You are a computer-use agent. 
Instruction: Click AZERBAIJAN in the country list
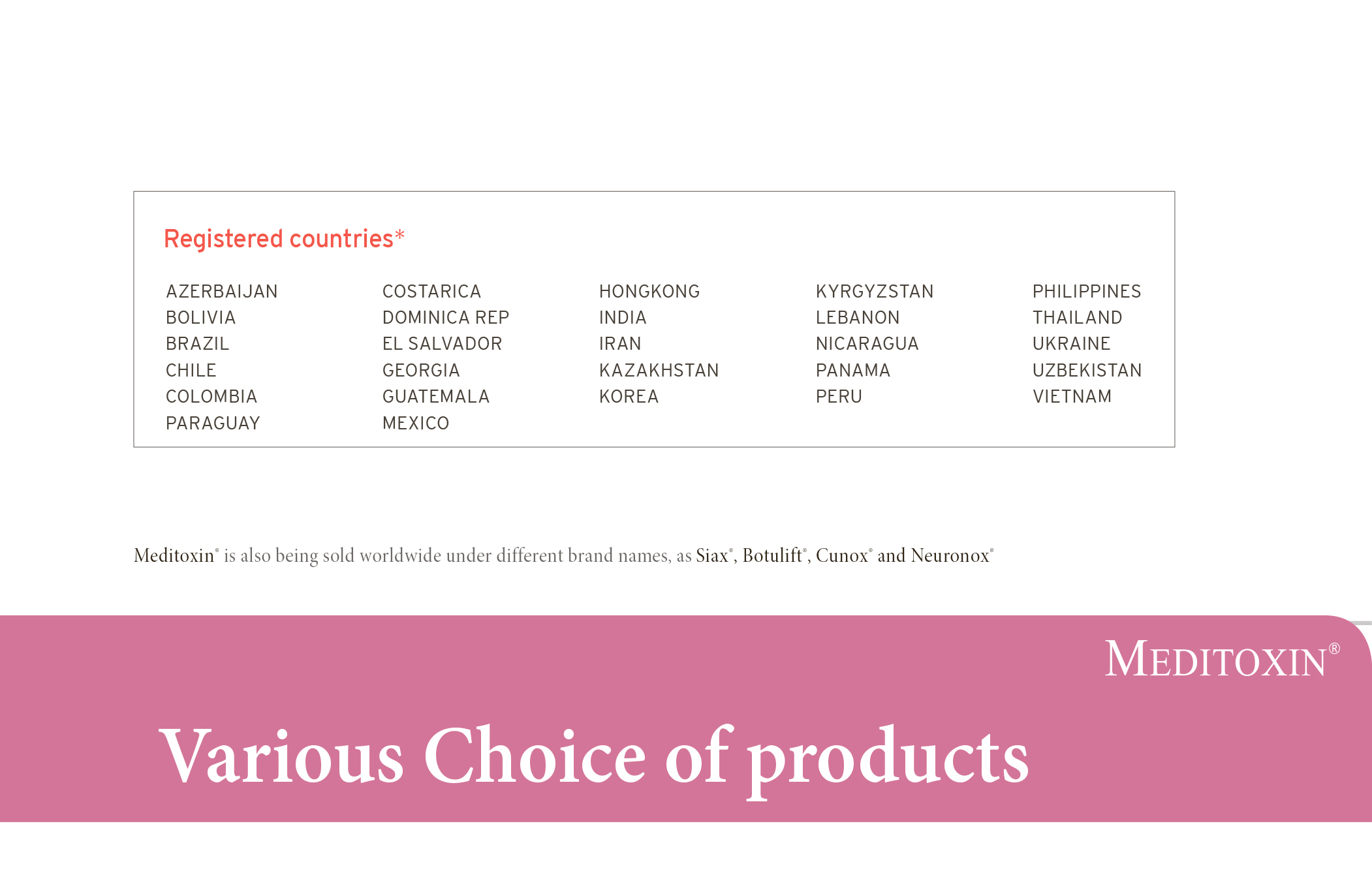[x=222, y=291]
